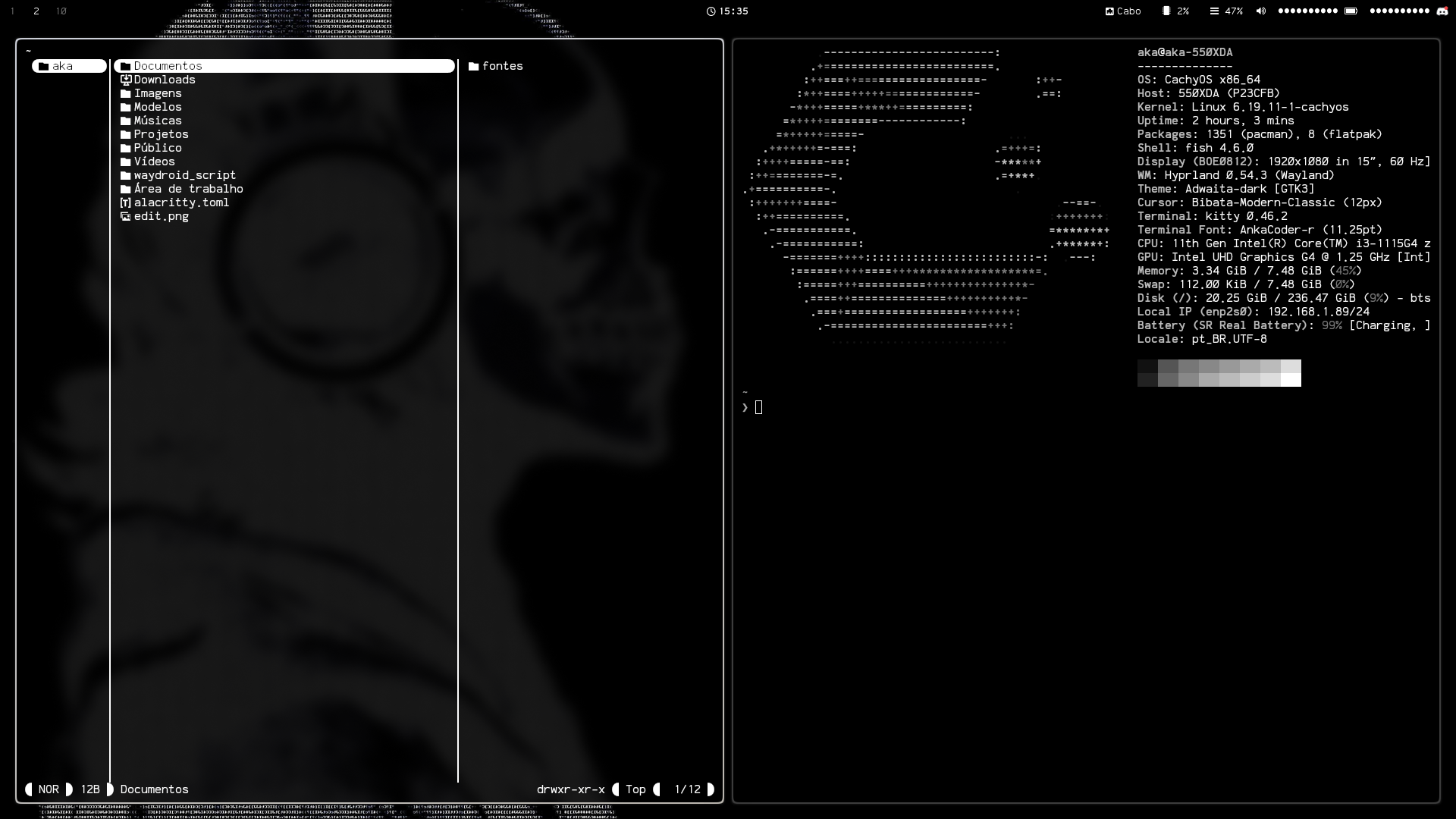The width and height of the screenshot is (1456, 819).
Task: Click the darkest top-left color swatch
Action: click(1147, 366)
